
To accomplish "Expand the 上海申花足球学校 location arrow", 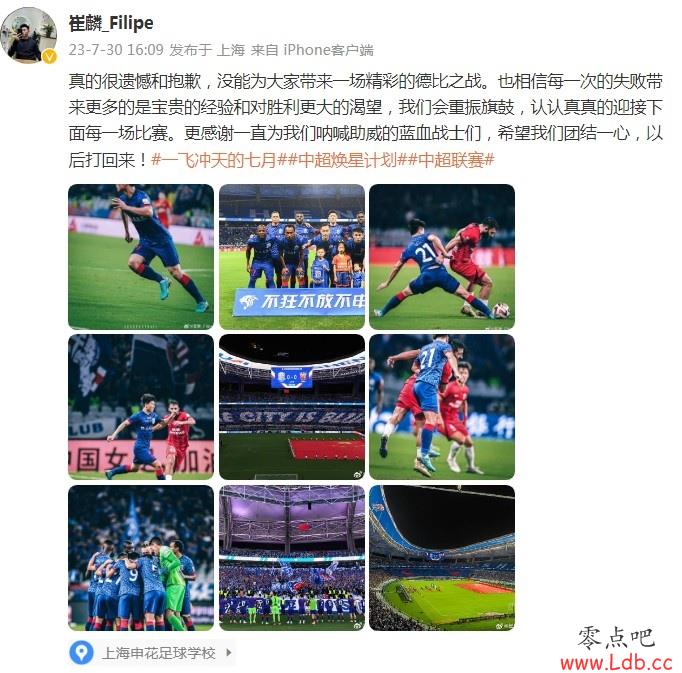I will tap(229, 653).
